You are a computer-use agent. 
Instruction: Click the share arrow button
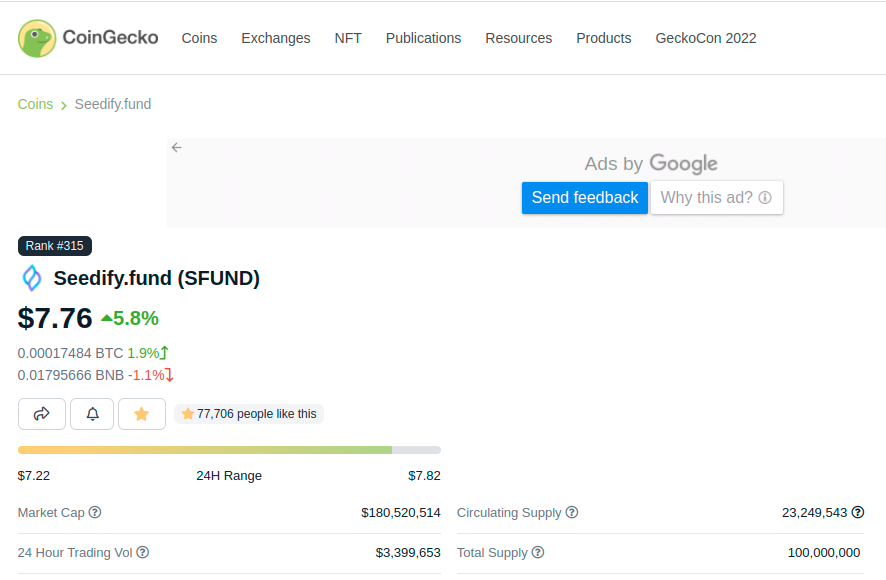pyautogui.click(x=42, y=414)
